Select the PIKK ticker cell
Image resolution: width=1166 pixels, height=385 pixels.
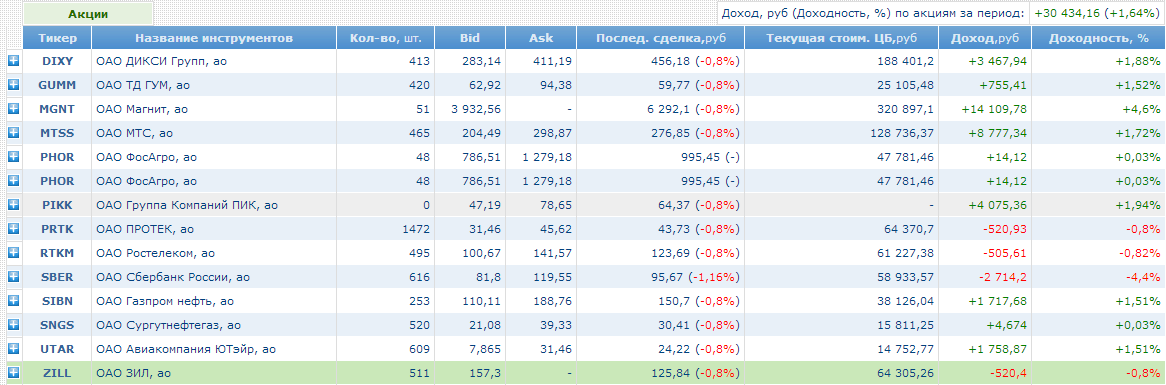57,204
